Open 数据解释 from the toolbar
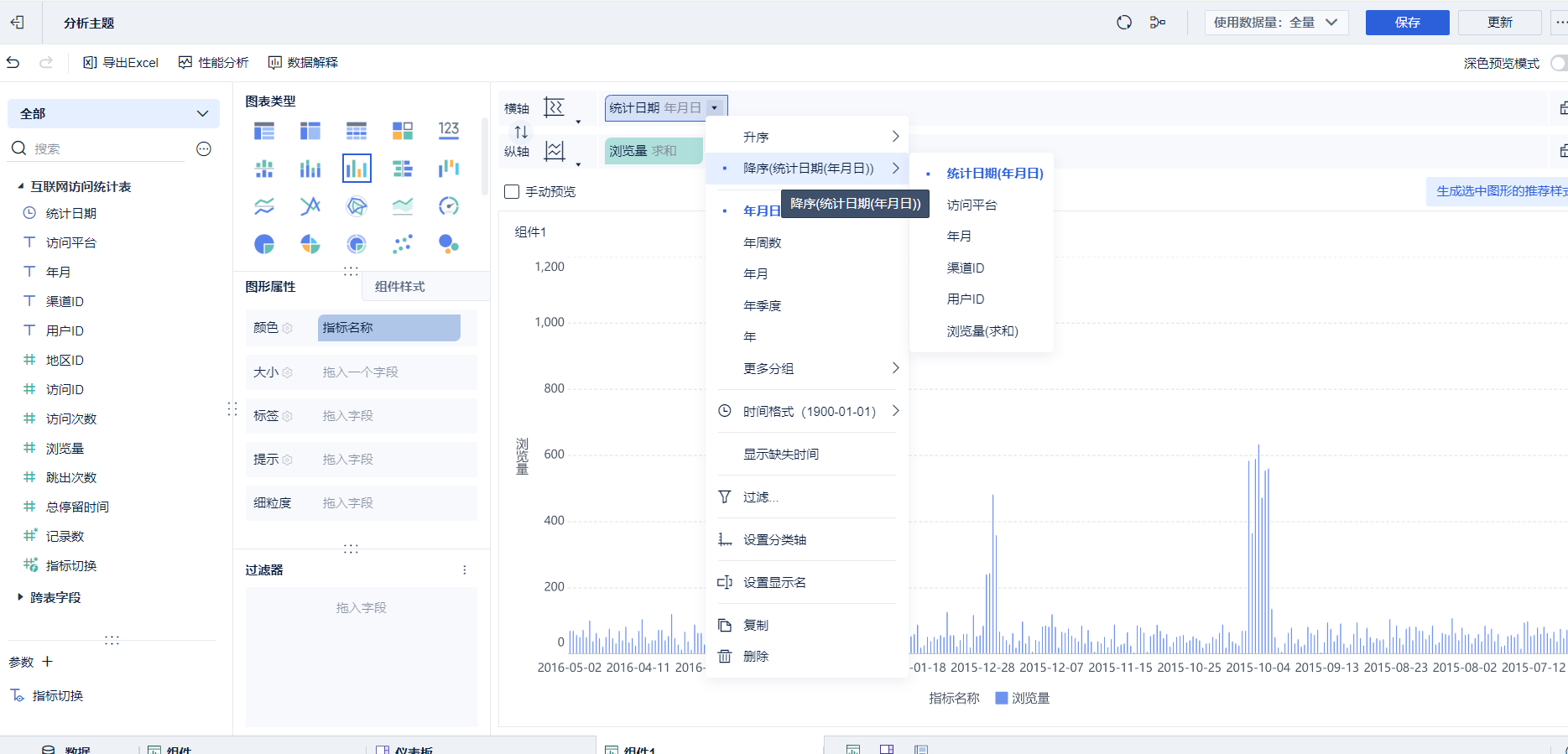Image resolution: width=1568 pixels, height=754 pixels. (303, 63)
